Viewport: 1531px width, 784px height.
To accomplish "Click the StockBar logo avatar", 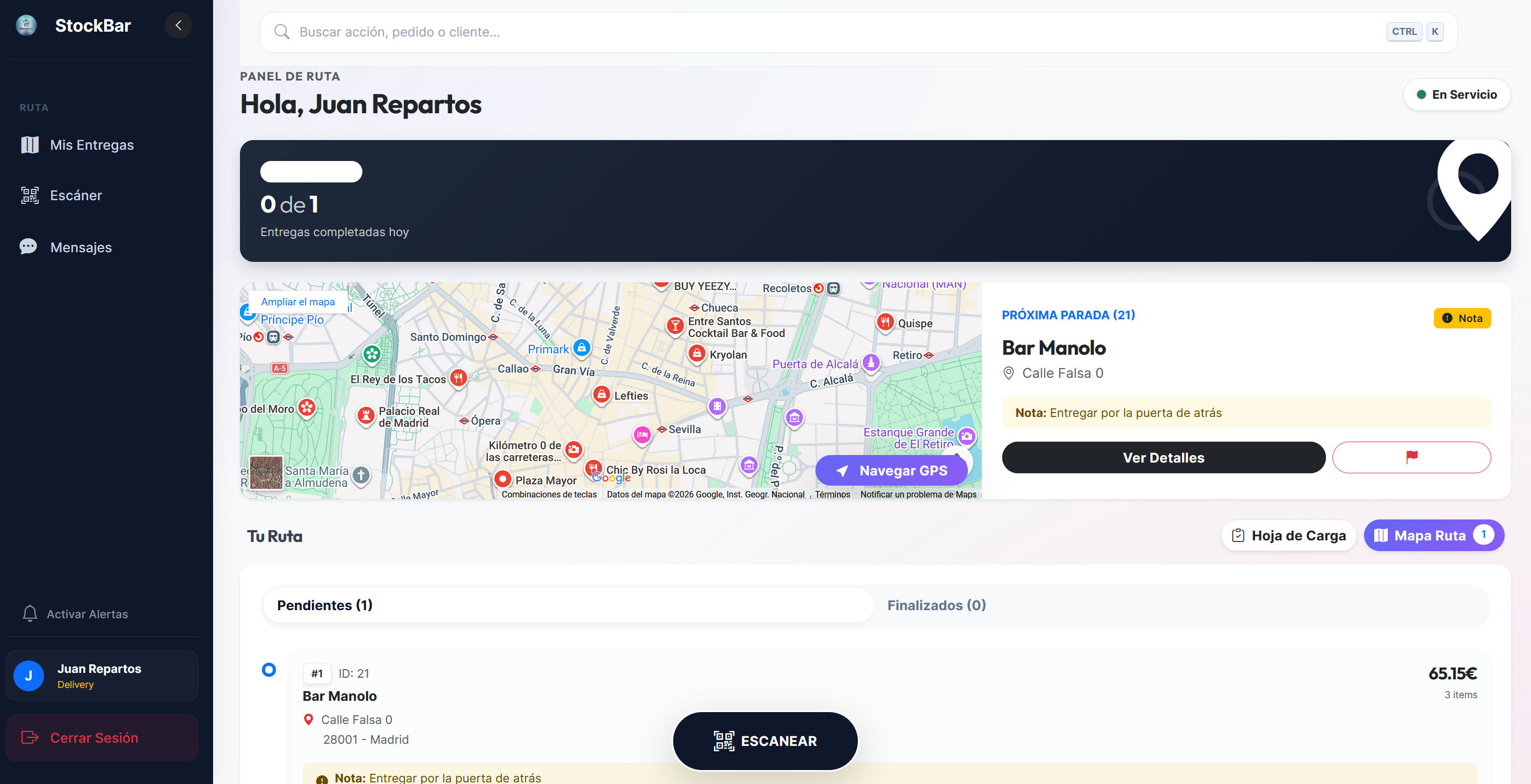I will (x=26, y=25).
